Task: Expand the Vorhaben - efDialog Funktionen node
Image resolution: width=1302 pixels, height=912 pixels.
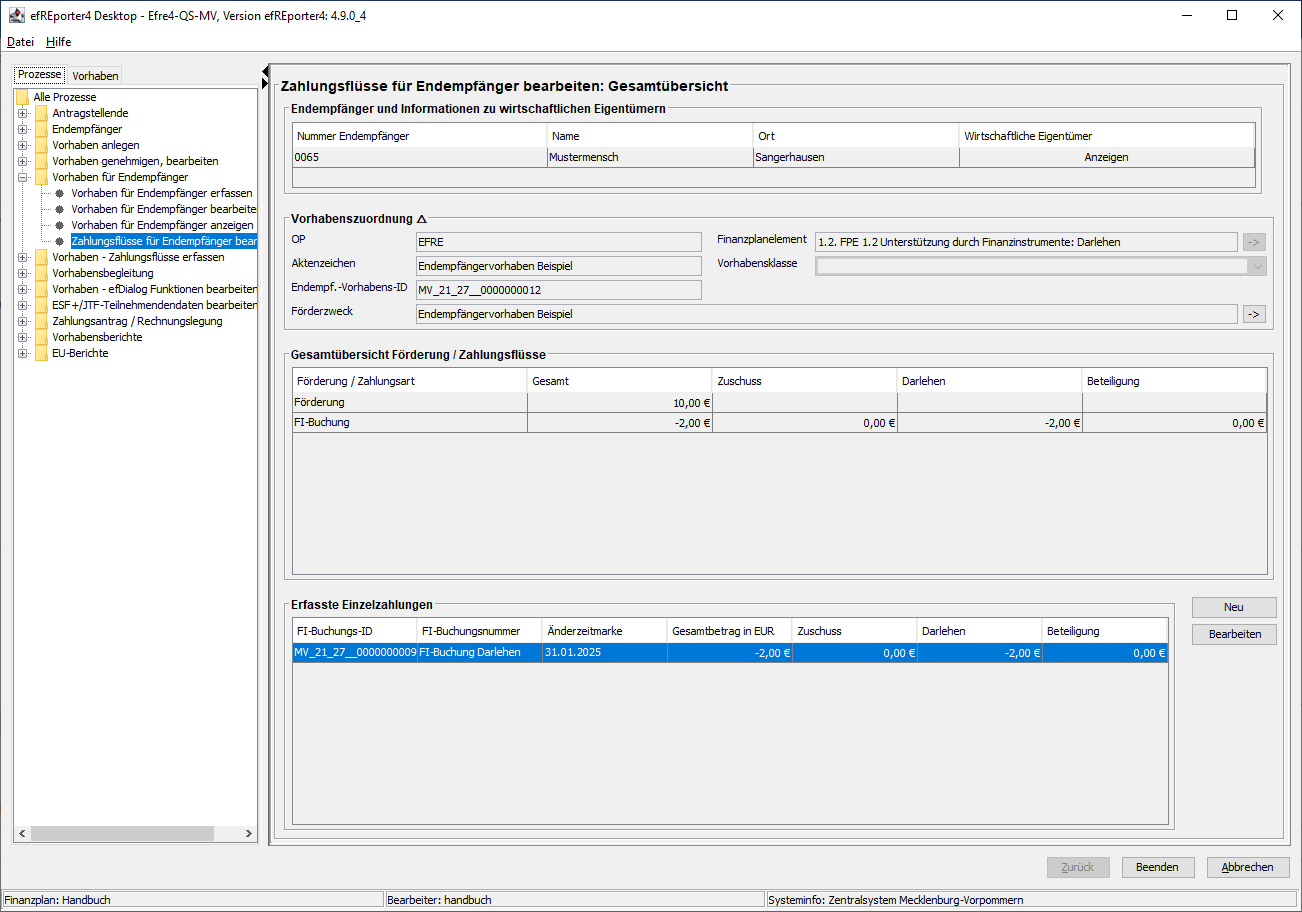Action: [x=22, y=289]
